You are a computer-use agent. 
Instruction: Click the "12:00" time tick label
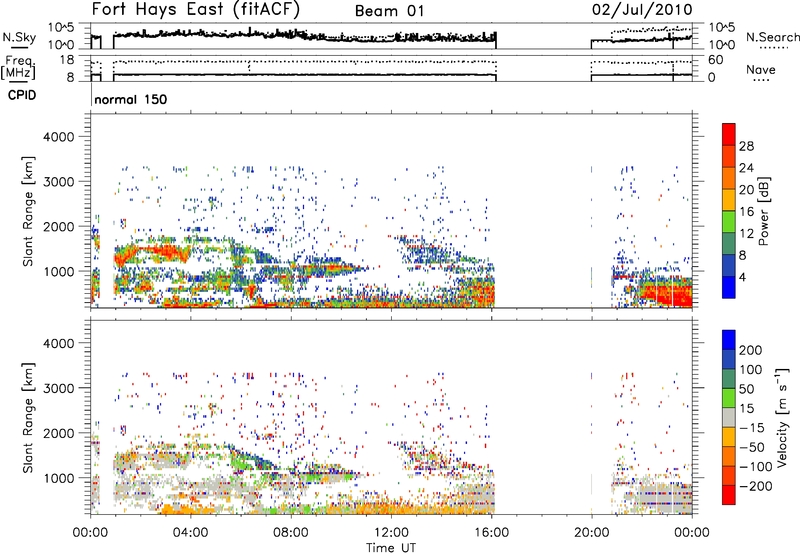(x=391, y=533)
